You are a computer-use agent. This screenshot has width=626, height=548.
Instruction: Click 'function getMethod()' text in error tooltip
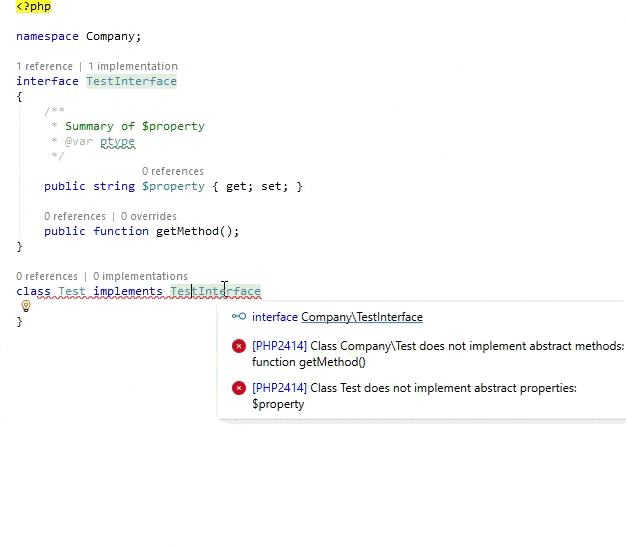pos(309,362)
